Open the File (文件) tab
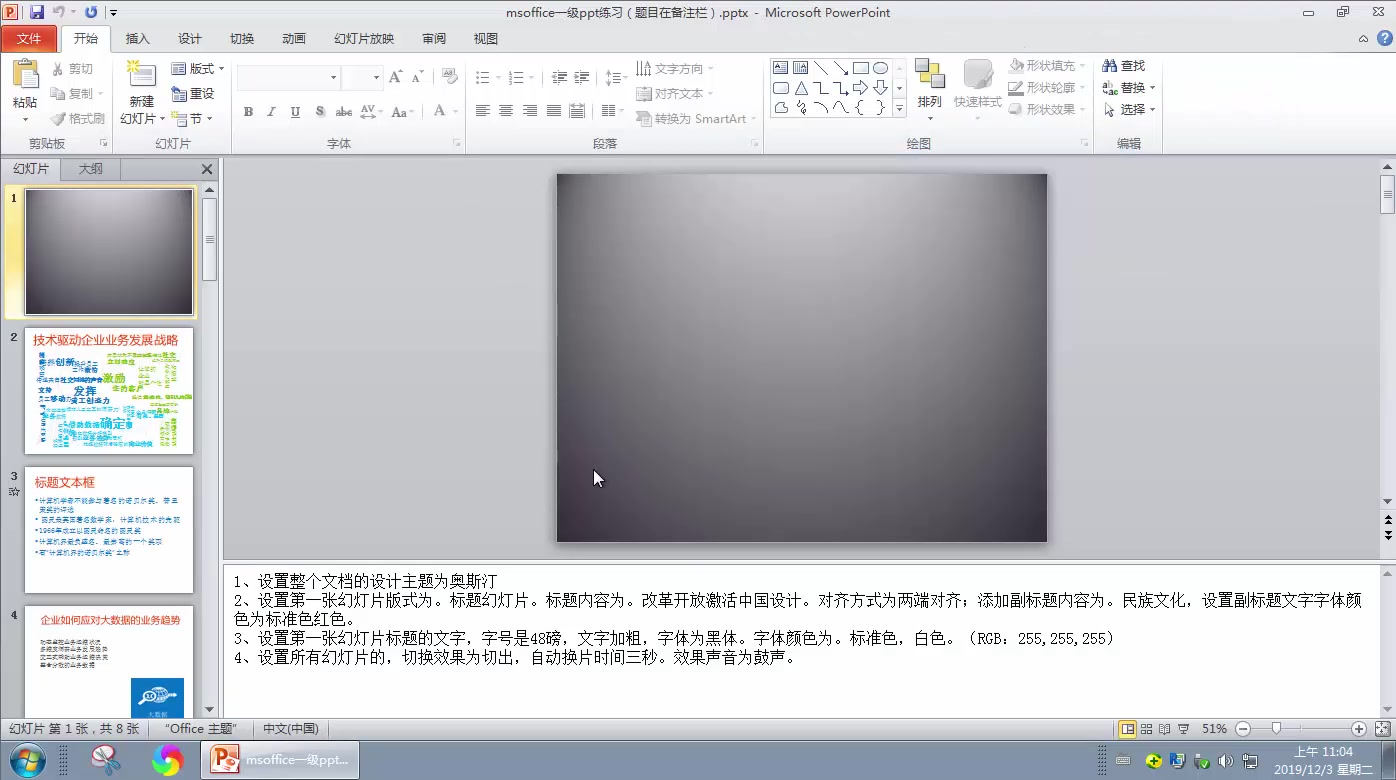This screenshot has width=1396, height=780. point(29,39)
